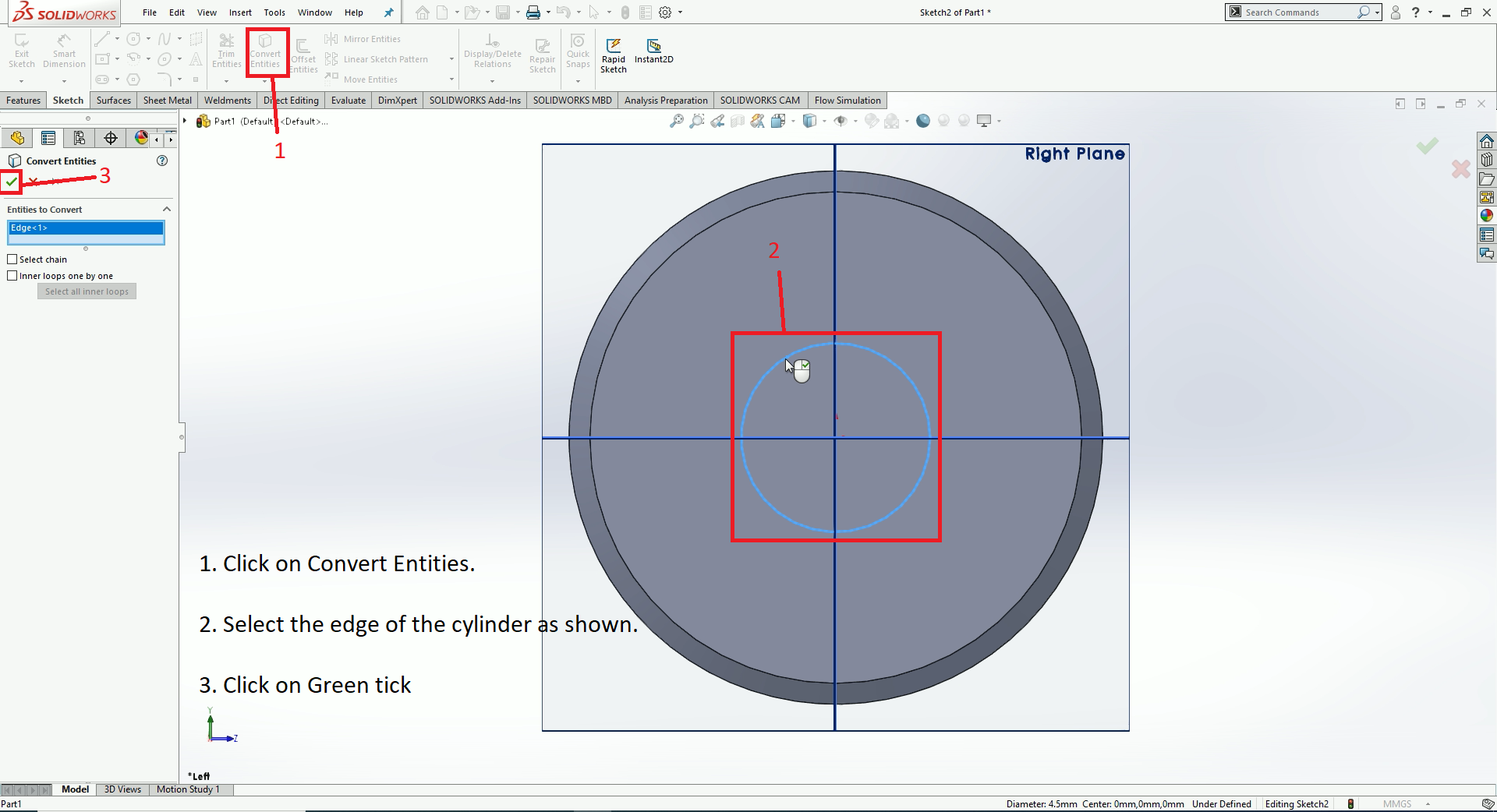Click the Exit Sketch button
This screenshot has width=1497, height=812.
(x=22, y=51)
